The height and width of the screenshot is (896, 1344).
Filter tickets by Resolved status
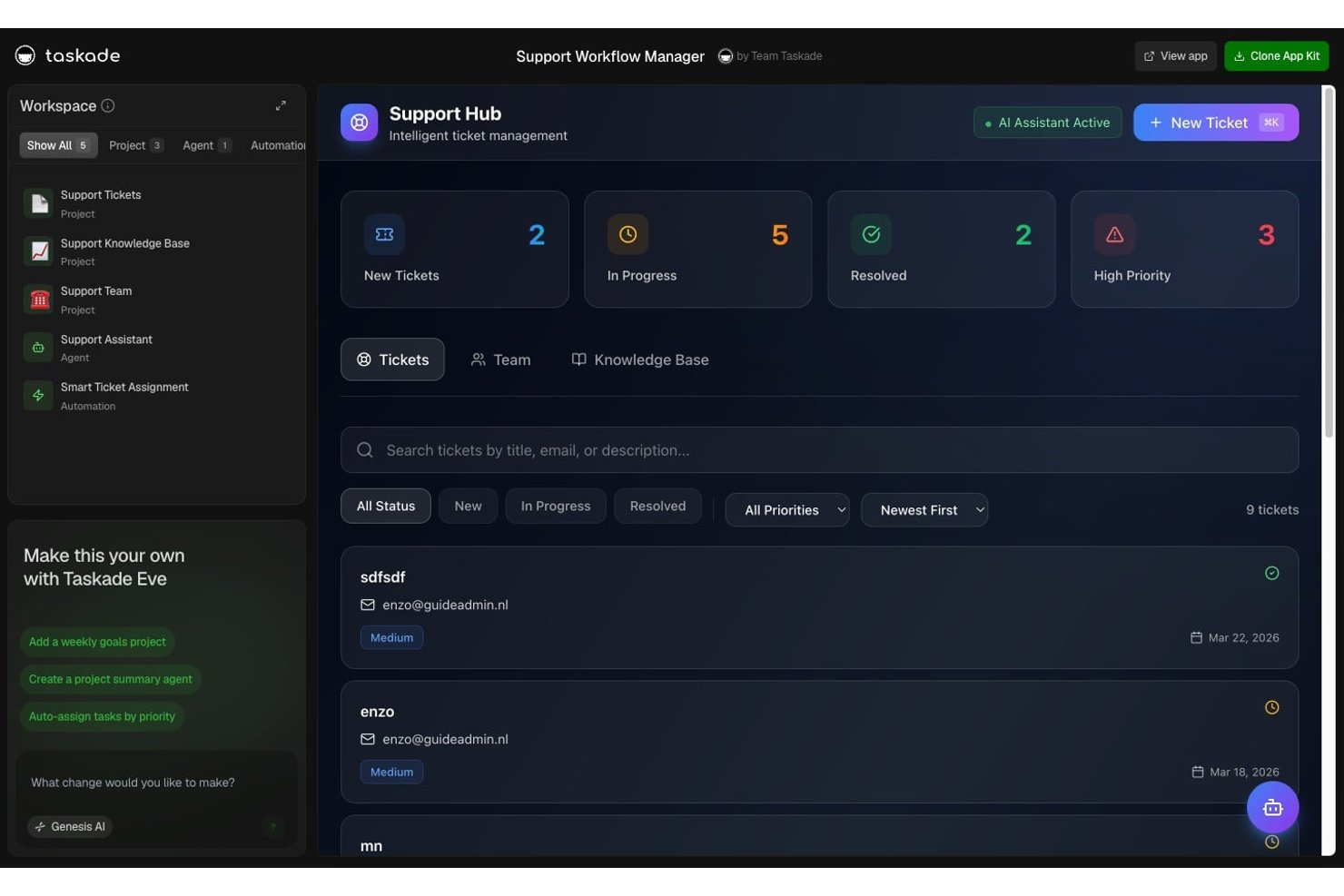point(657,506)
